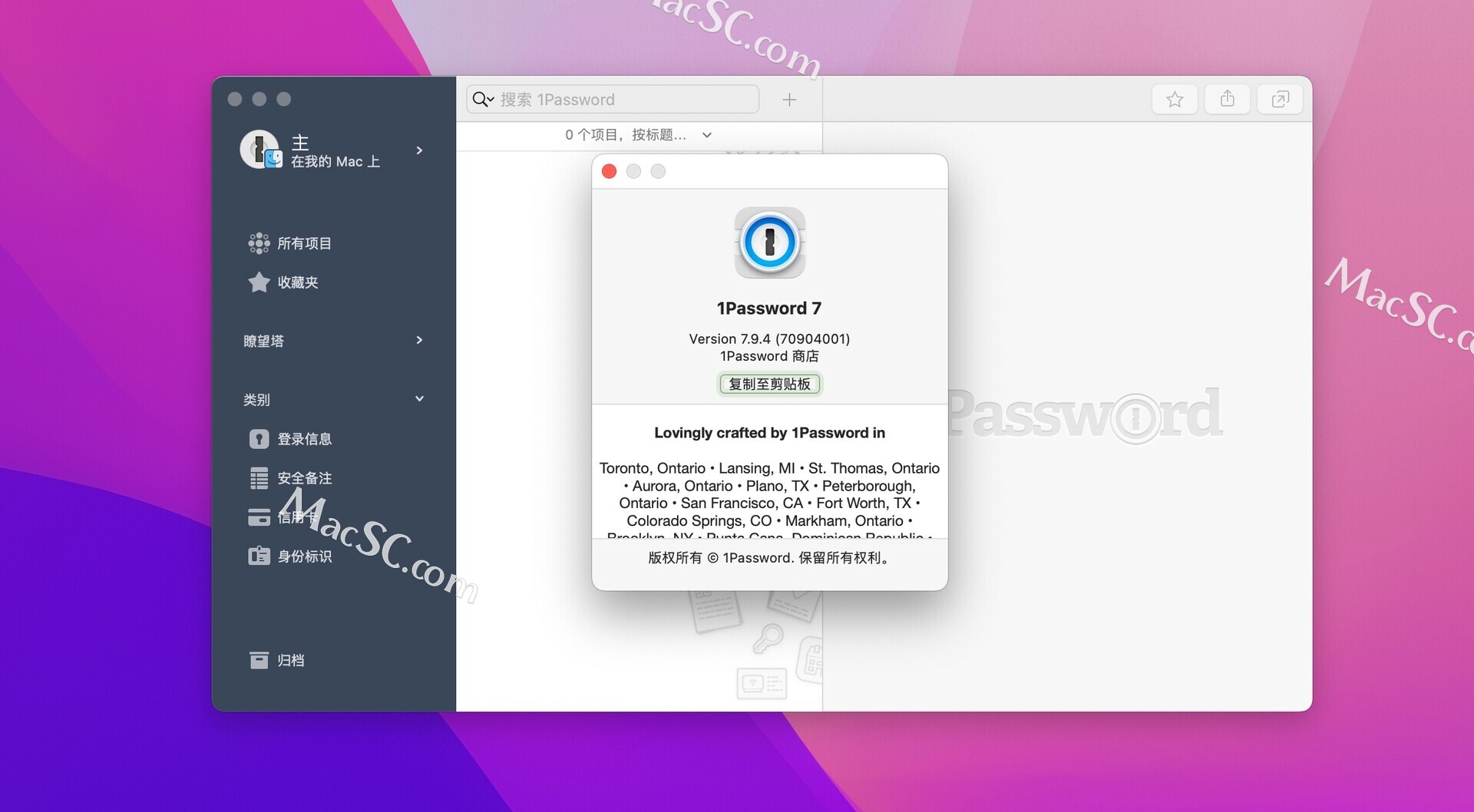
Task: Expand the 主 vault switcher chevron
Action: [419, 150]
